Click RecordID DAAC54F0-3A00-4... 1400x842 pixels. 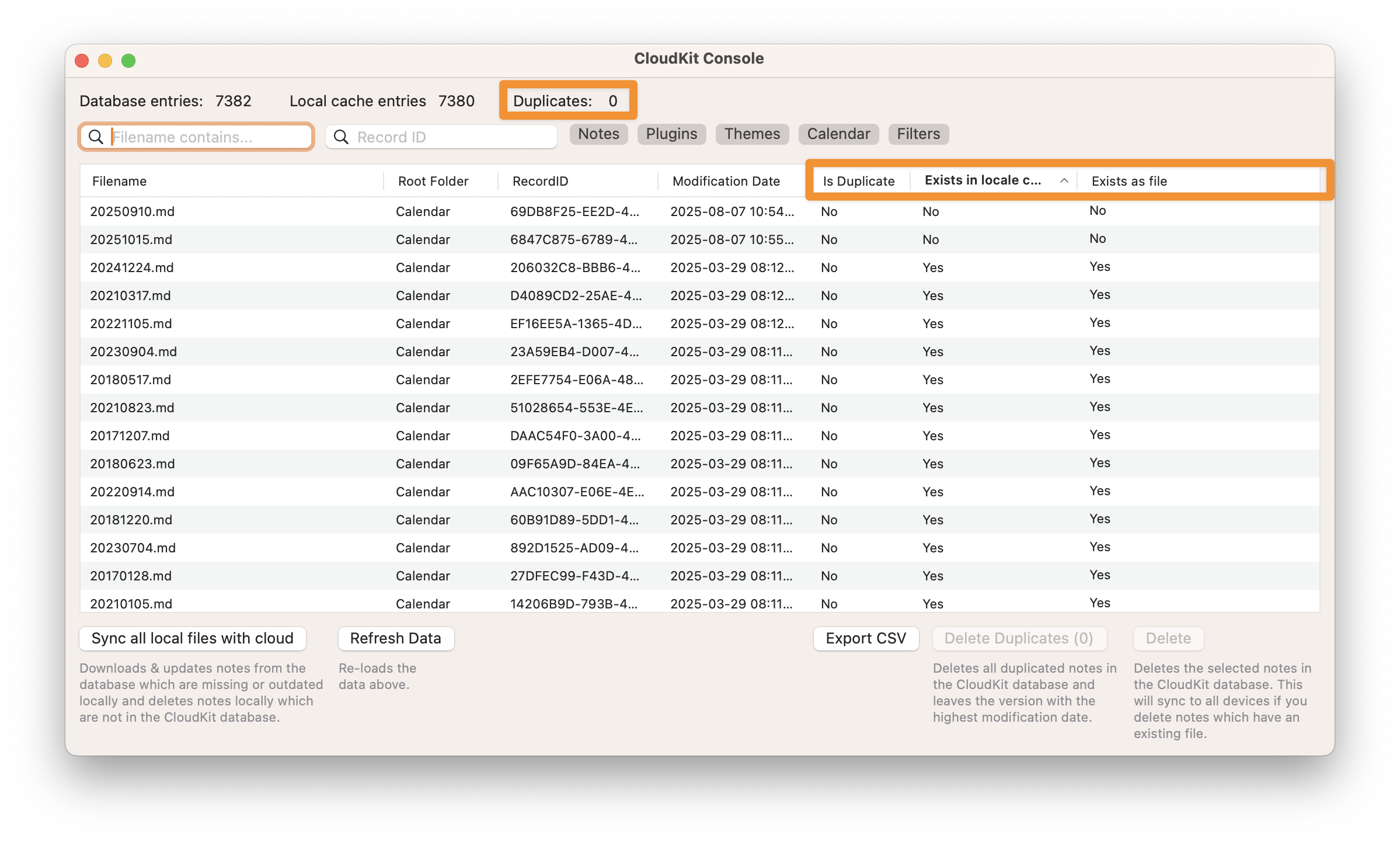tap(575, 436)
